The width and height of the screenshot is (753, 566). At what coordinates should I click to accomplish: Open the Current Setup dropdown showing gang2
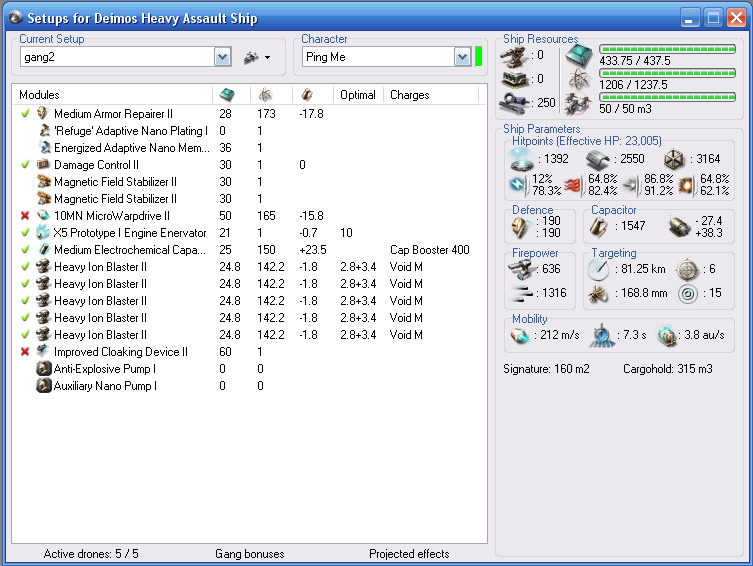click(x=222, y=58)
